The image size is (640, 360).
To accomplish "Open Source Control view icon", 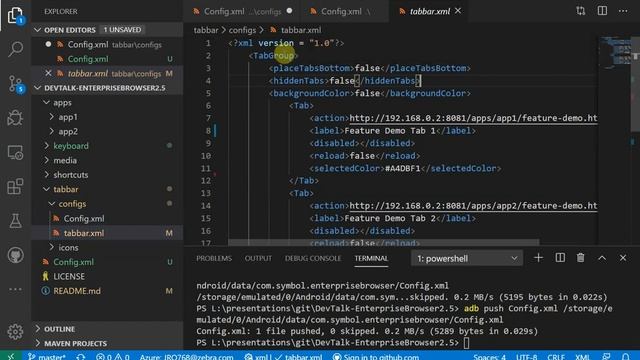I will (x=15, y=84).
